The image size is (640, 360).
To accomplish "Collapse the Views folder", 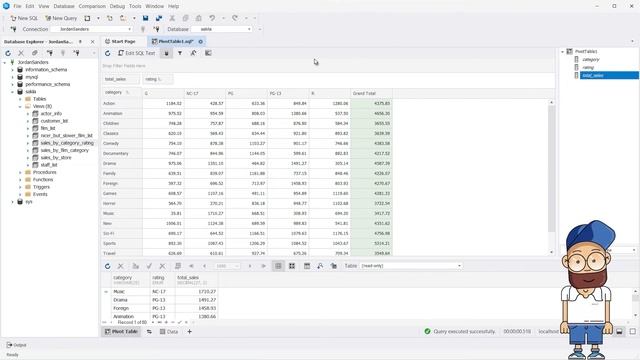I will [20, 107].
